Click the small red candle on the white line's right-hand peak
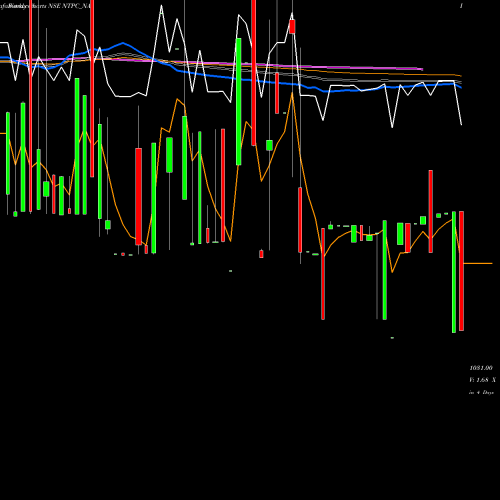Viewport: 500px width, 500px height. click(x=292, y=27)
